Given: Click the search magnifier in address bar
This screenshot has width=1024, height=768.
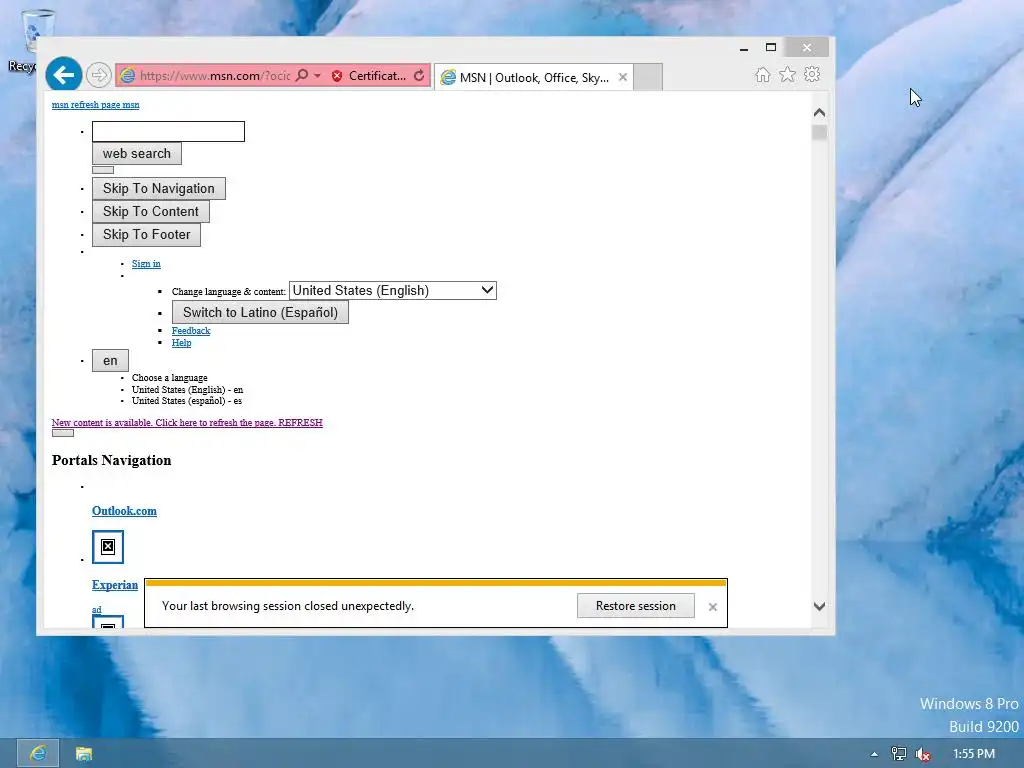Looking at the screenshot, I should [302, 76].
